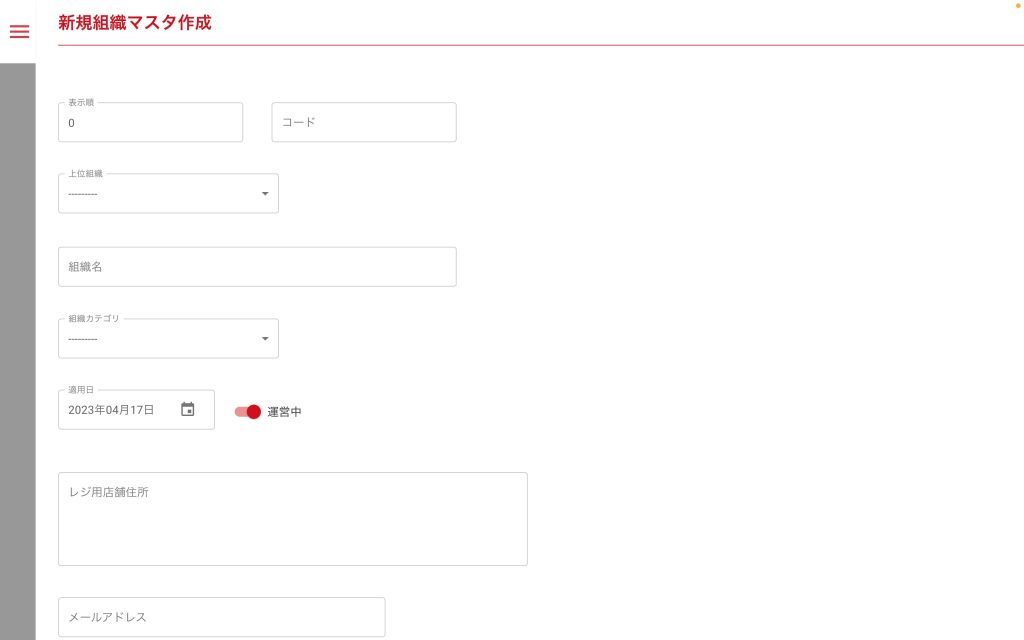Click the gray collapsed sidebar strip
This screenshot has width=1024, height=640.
pyautogui.click(x=17, y=350)
